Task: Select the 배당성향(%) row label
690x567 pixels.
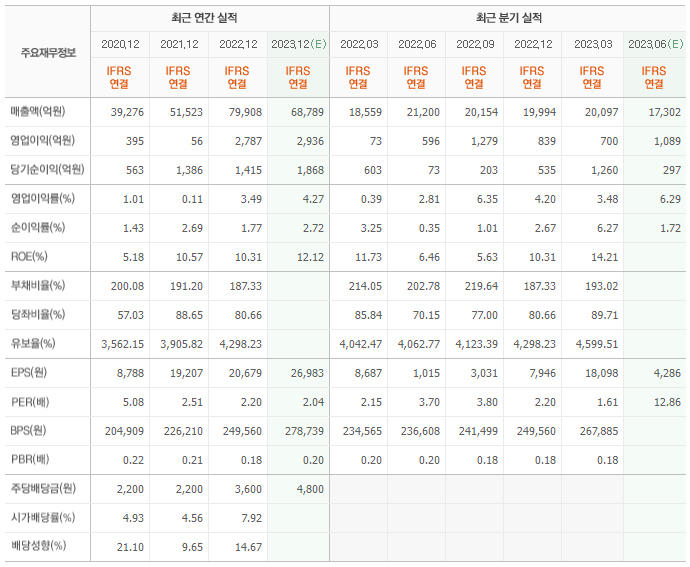Action: [38, 546]
